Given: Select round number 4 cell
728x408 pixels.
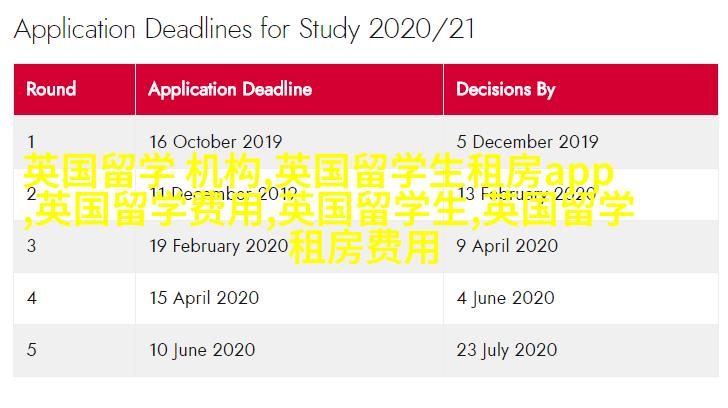Looking at the screenshot, I should pyautogui.click(x=32, y=297).
